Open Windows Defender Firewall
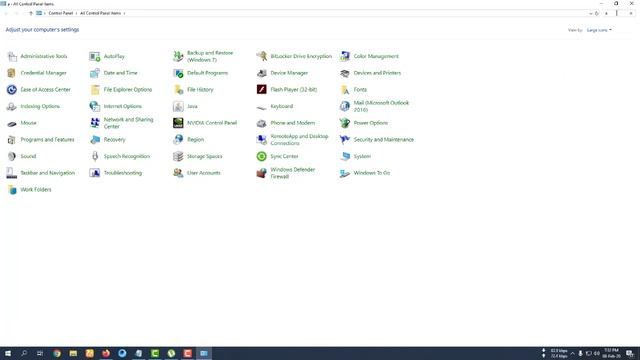The image size is (640, 360). point(286,173)
